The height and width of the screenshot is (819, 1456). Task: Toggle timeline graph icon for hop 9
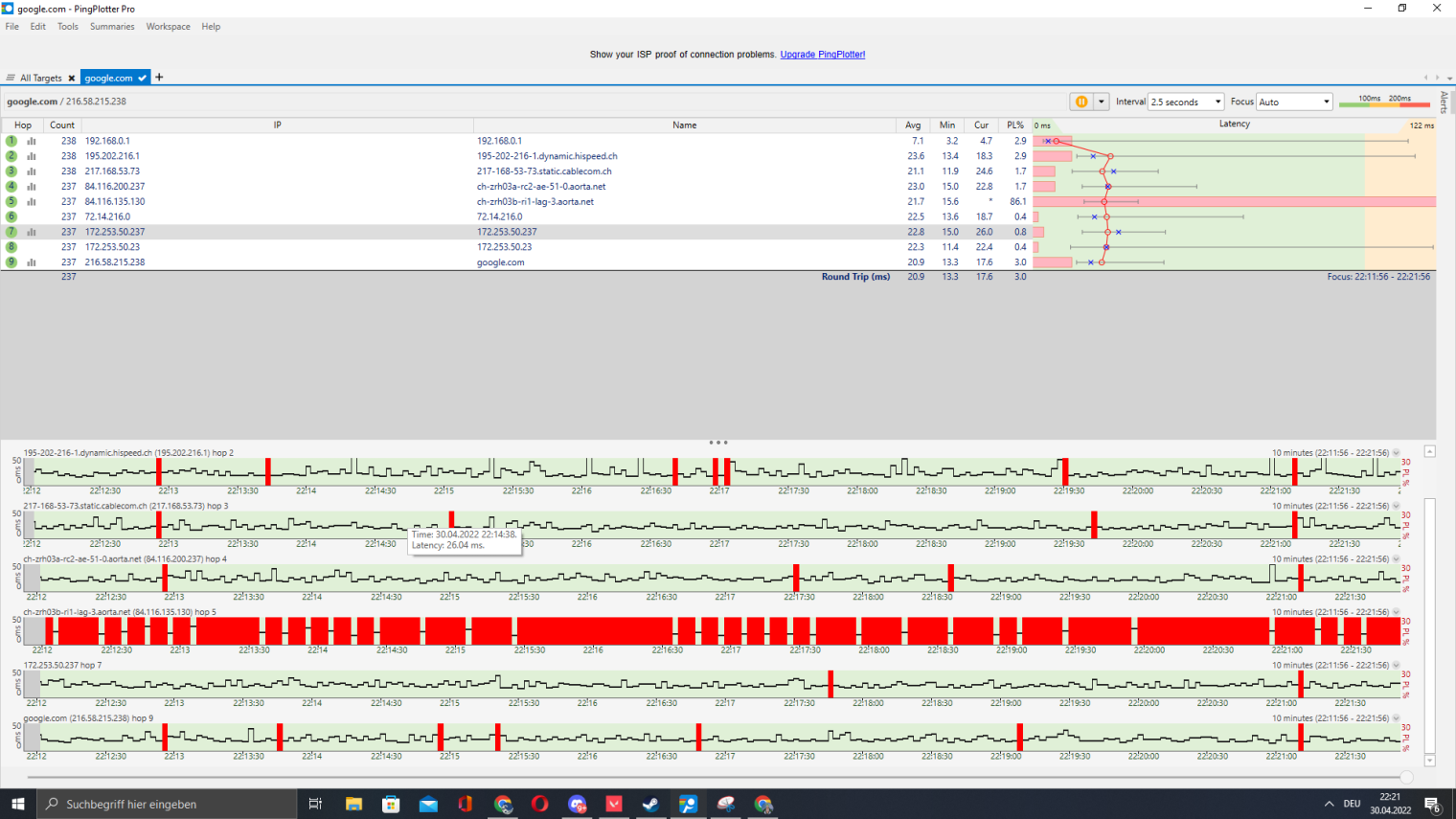tap(32, 262)
